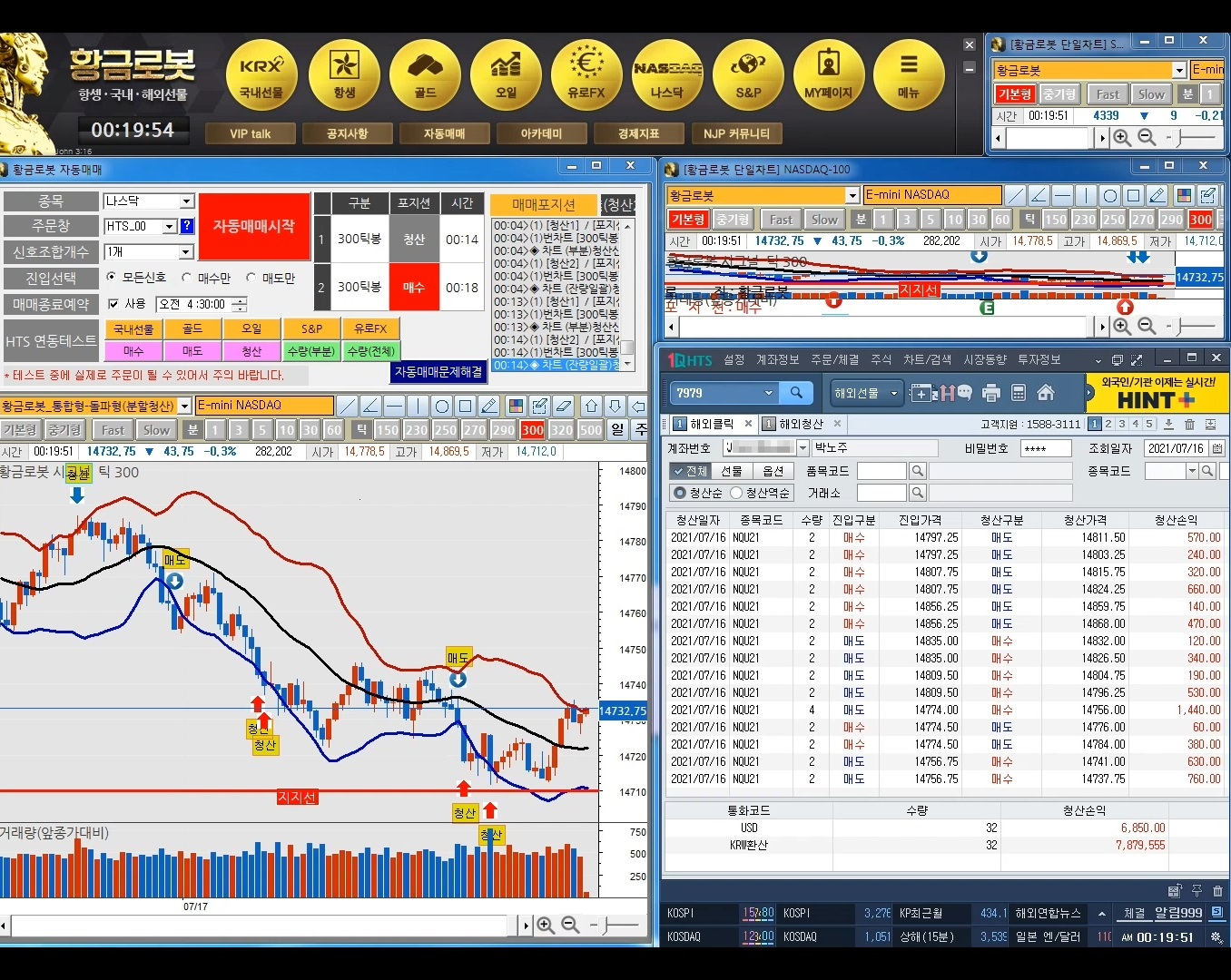The height and width of the screenshot is (980, 1231).
Task: Click 수량(전체) test button
Action: 370,351
